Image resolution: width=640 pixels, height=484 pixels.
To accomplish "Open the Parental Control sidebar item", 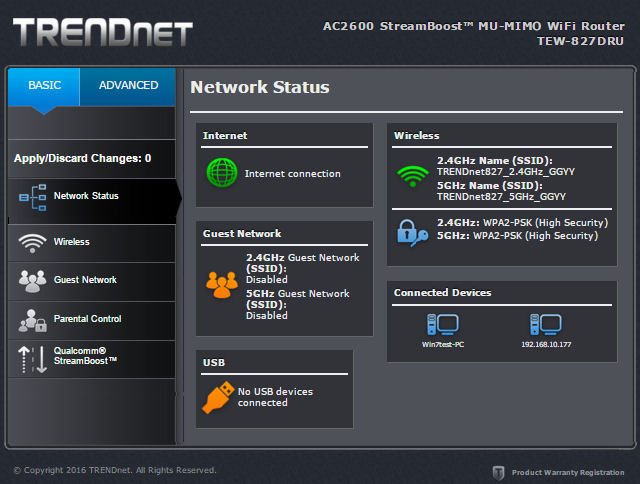I will [x=92, y=321].
